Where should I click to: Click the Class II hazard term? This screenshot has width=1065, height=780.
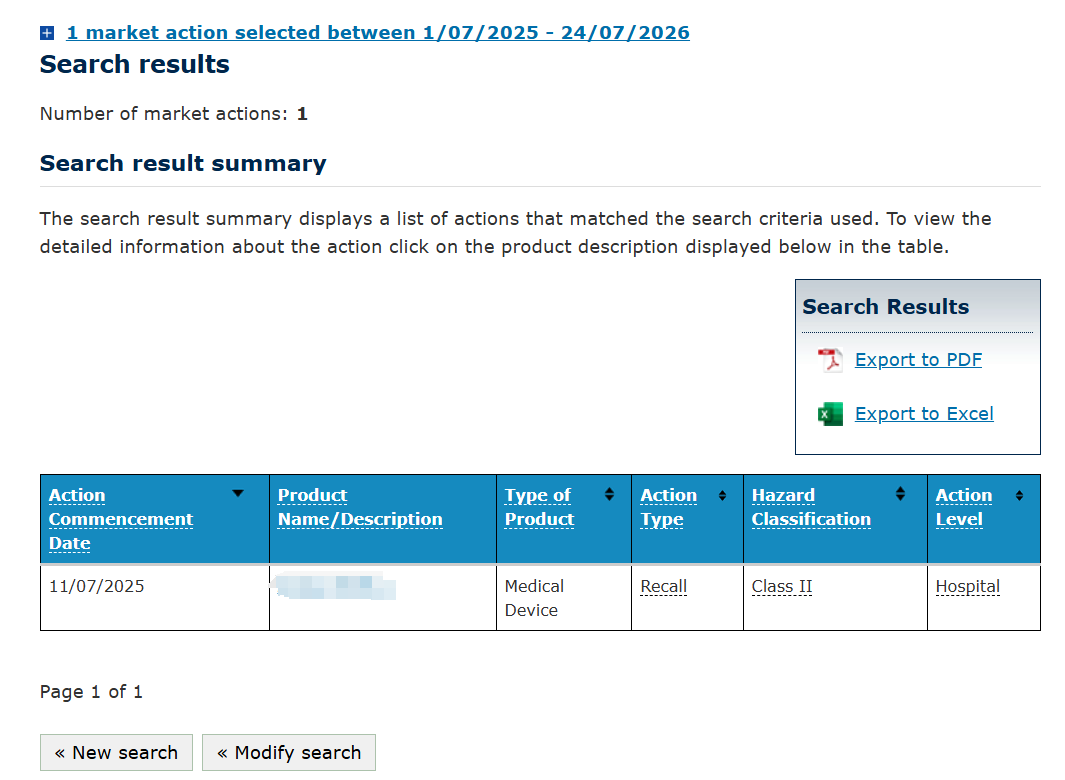pos(782,586)
